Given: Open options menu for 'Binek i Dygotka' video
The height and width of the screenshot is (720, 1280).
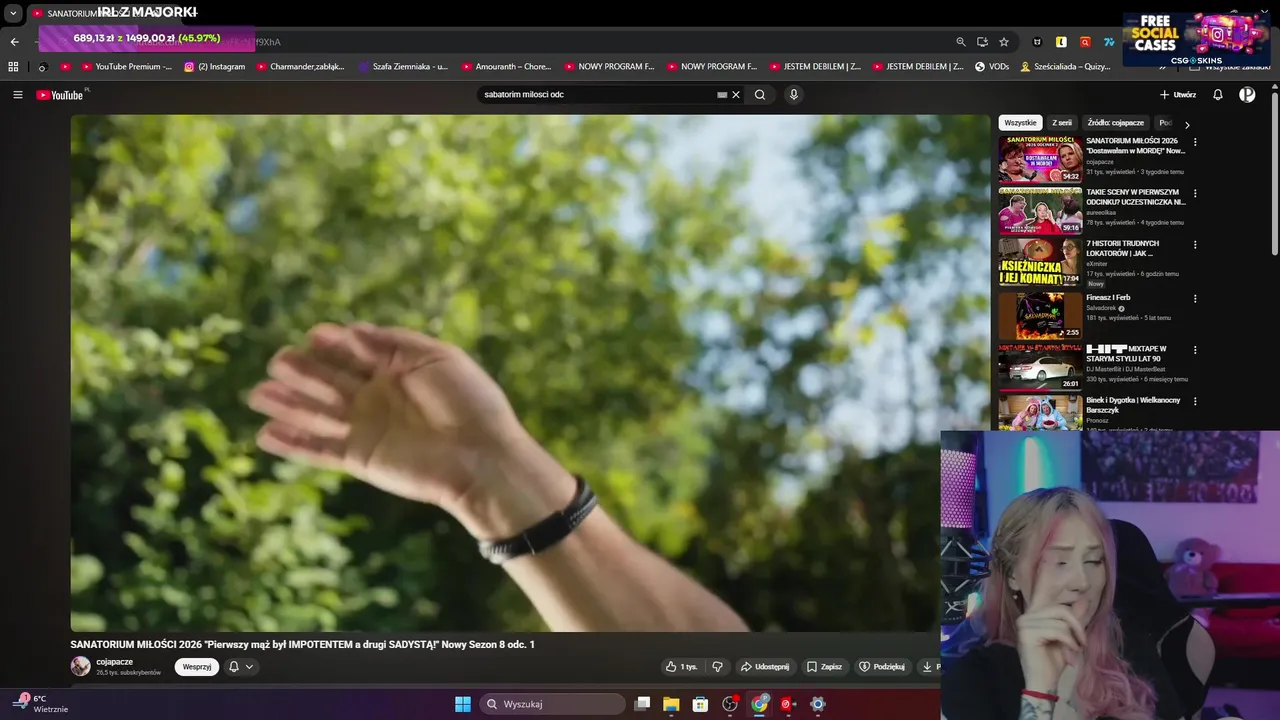Looking at the screenshot, I should click(1195, 401).
